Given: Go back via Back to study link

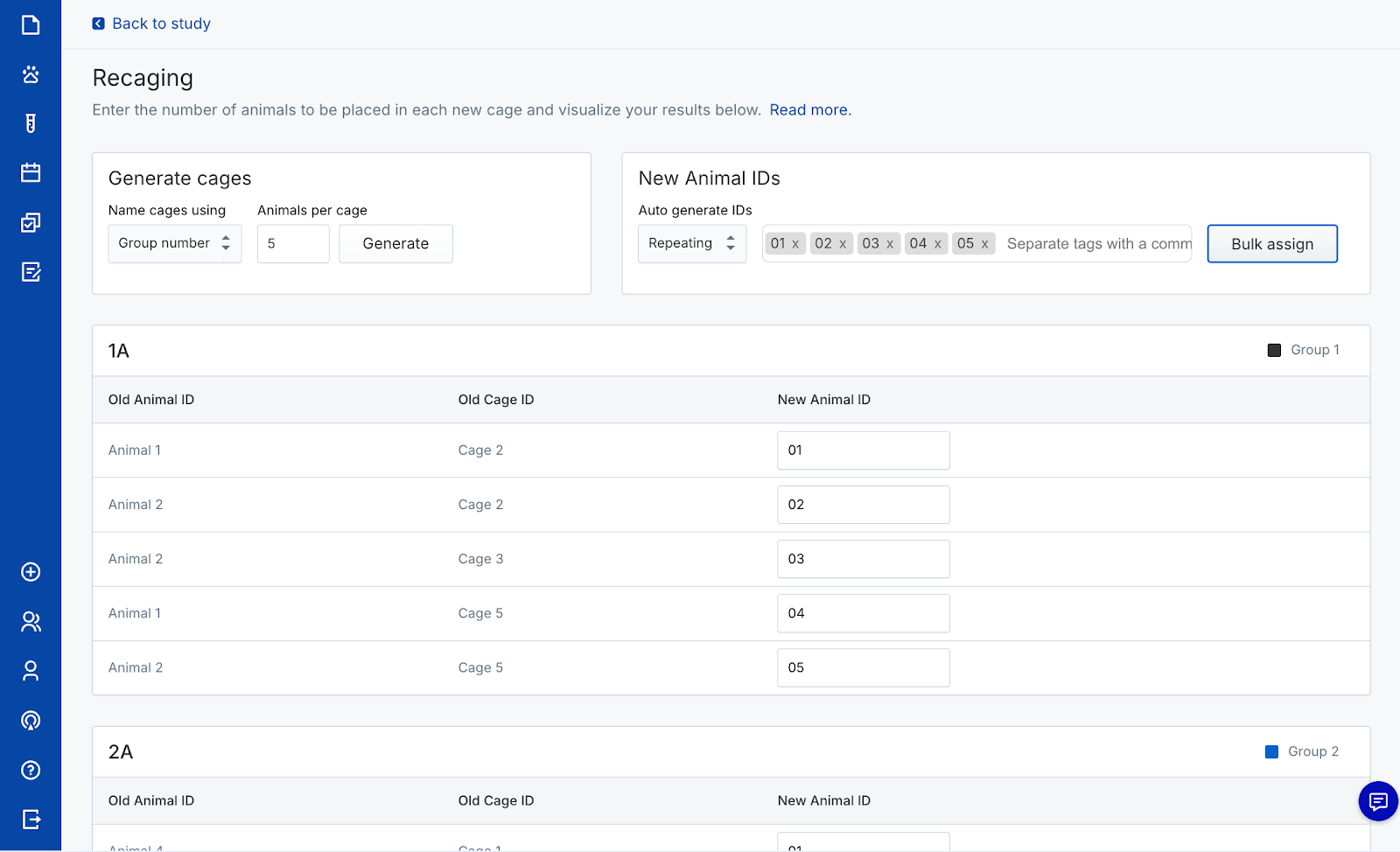Looking at the screenshot, I should click(x=152, y=24).
